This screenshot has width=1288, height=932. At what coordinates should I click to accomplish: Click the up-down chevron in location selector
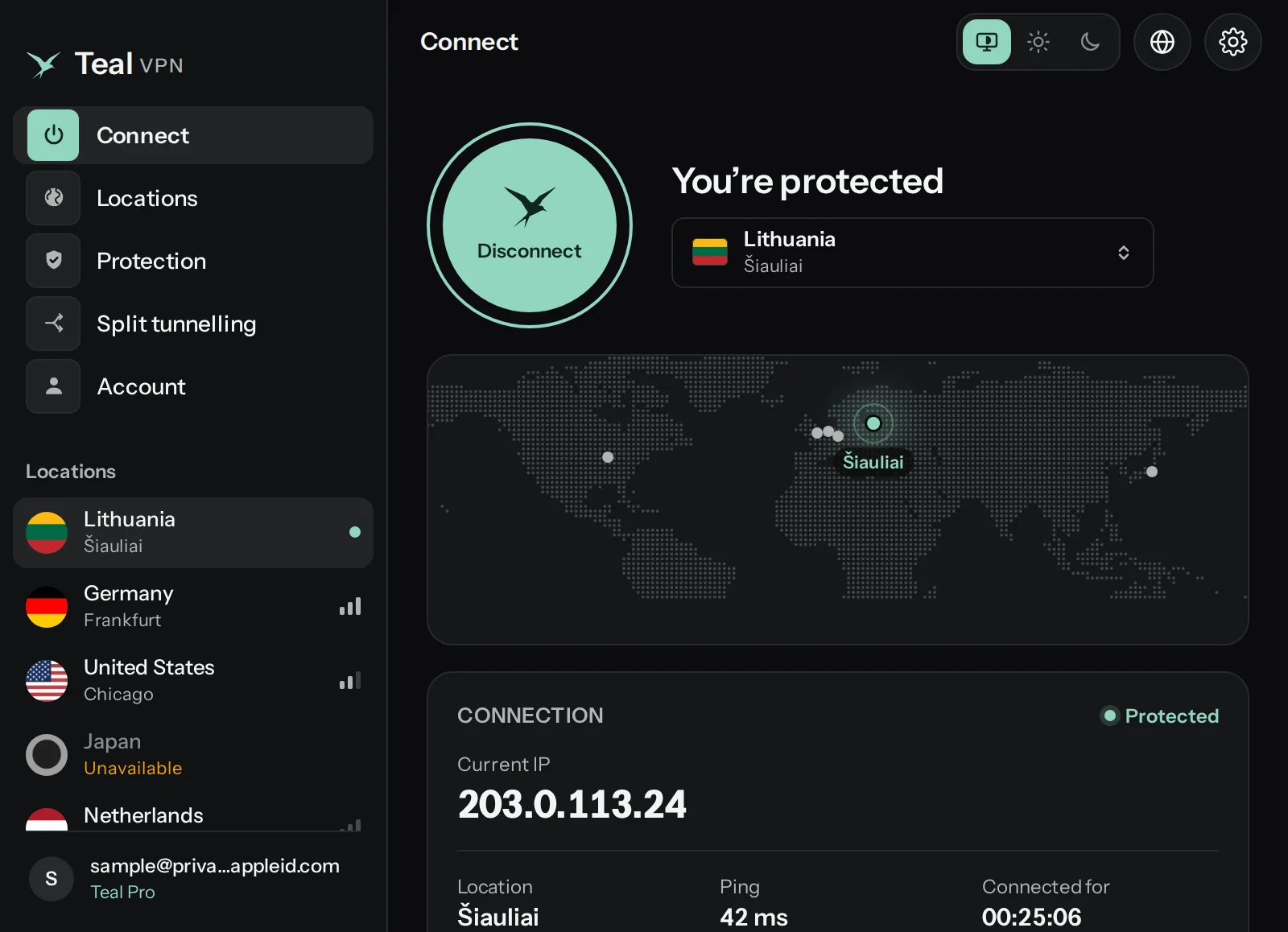pos(1123,253)
